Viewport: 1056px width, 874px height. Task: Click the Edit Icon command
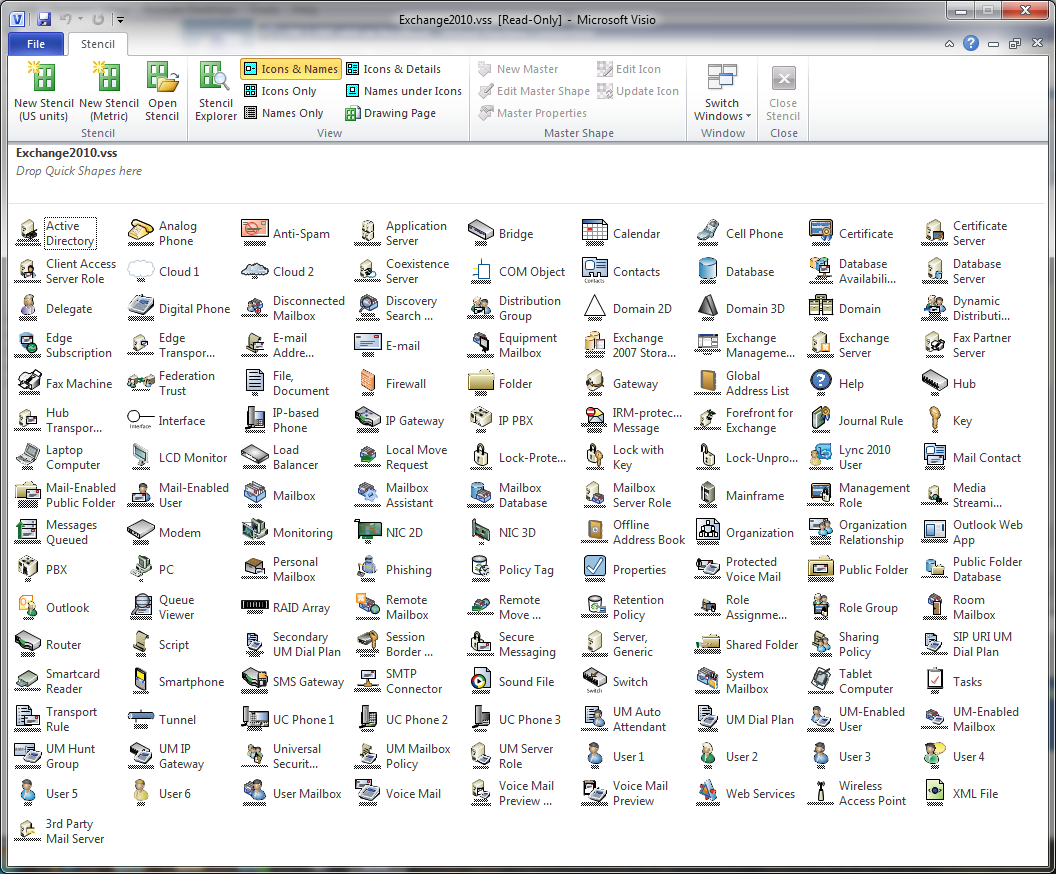click(629, 69)
